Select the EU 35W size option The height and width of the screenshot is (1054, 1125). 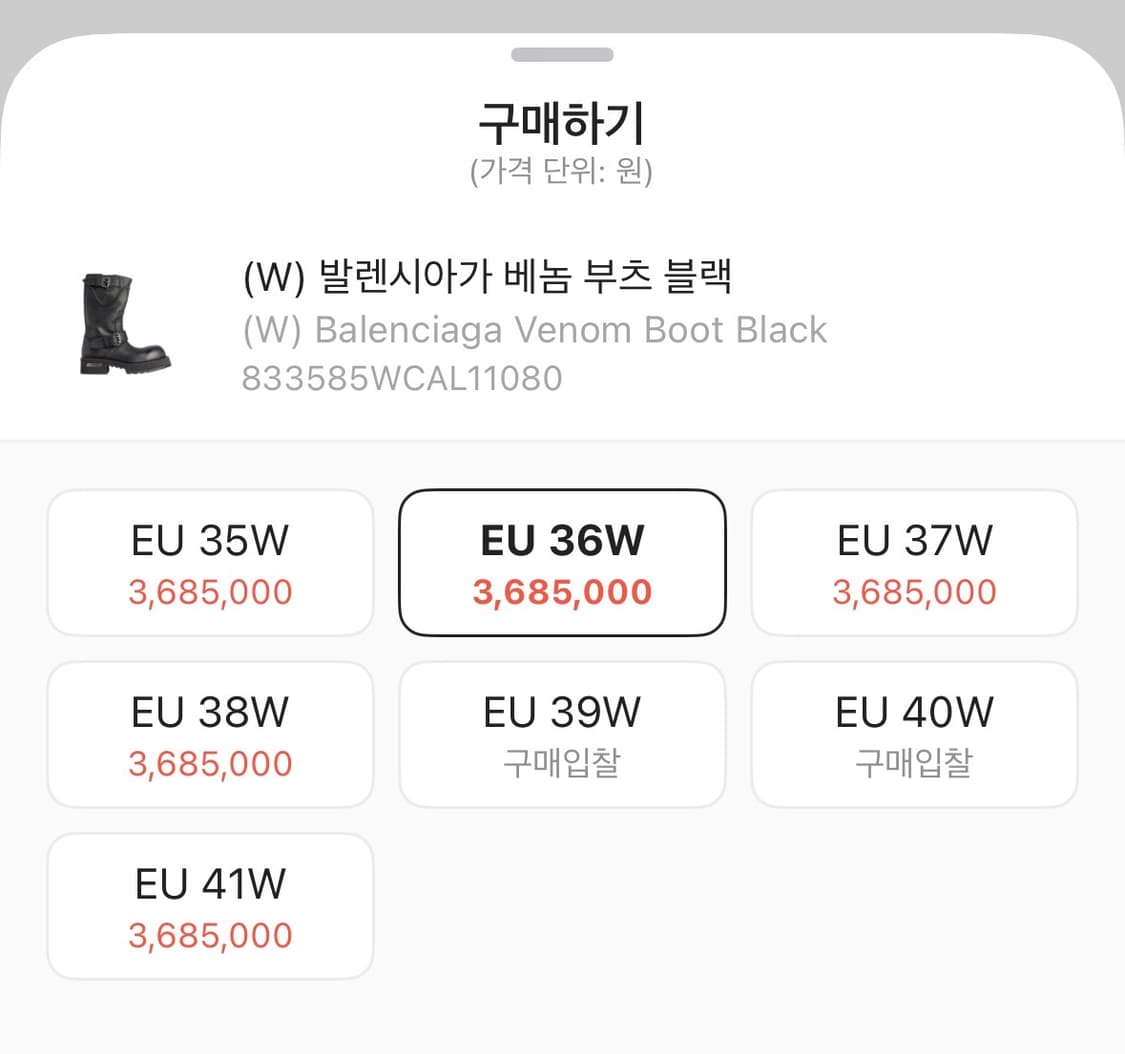click(x=209, y=561)
